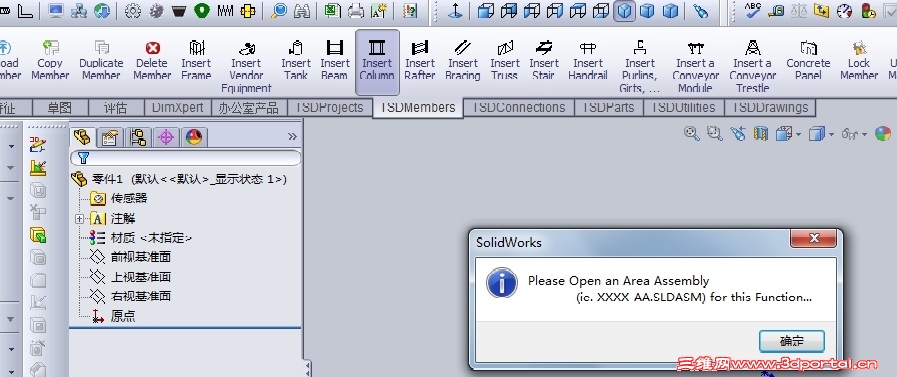This screenshot has height=377, width=897.
Task: Click Insert Purlins, Girts tool
Action: pos(640,66)
